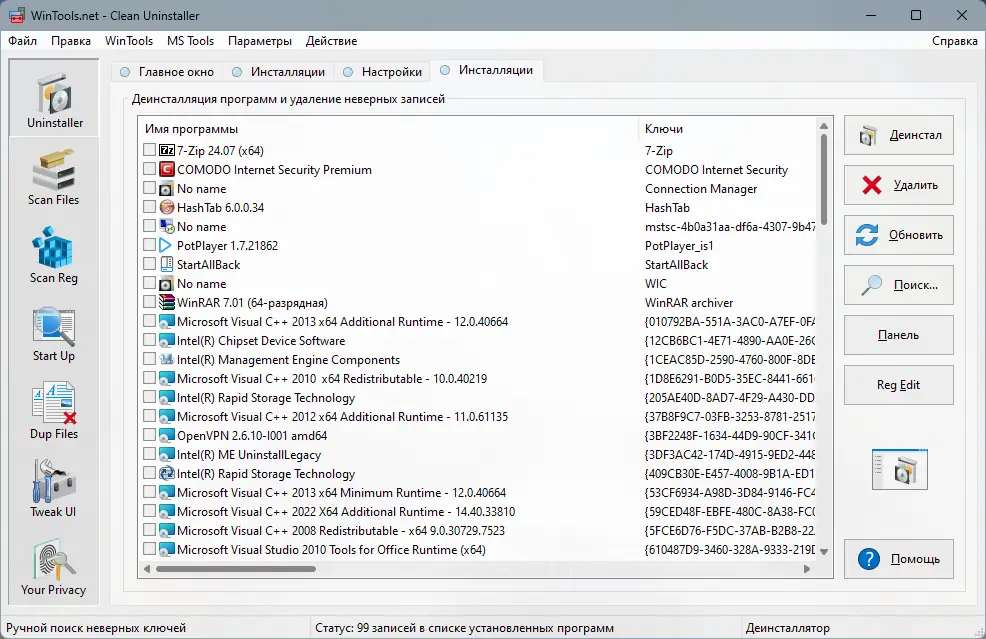The width and height of the screenshot is (986, 639).
Task: Click the Ключи column header
Action: click(x=728, y=129)
